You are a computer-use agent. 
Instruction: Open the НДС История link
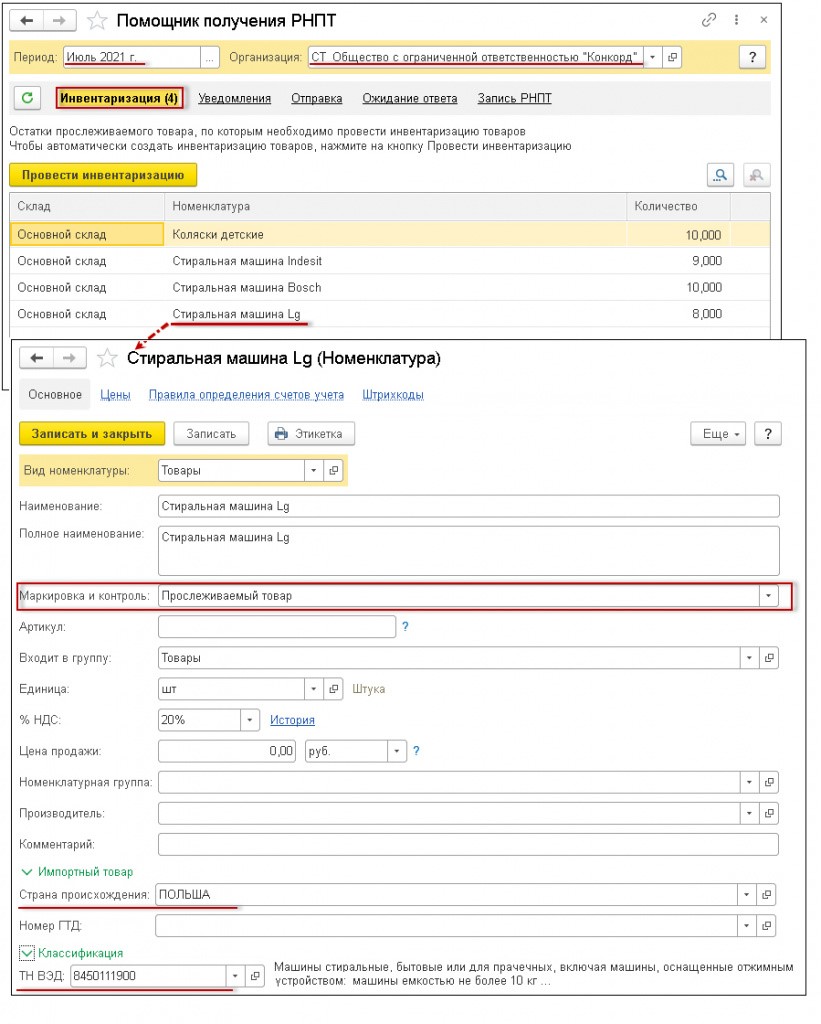tap(292, 720)
